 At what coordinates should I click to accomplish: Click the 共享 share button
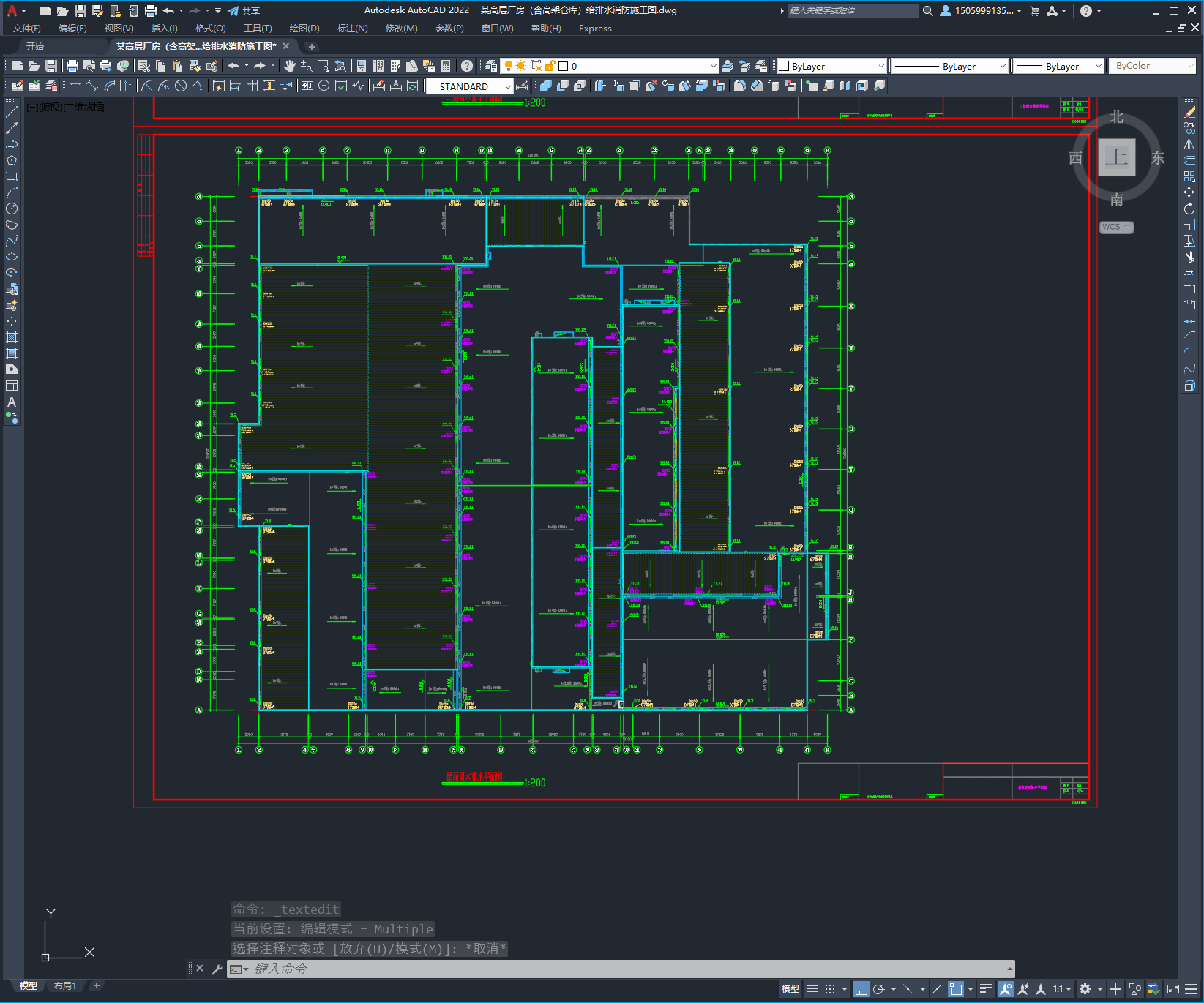point(244,10)
